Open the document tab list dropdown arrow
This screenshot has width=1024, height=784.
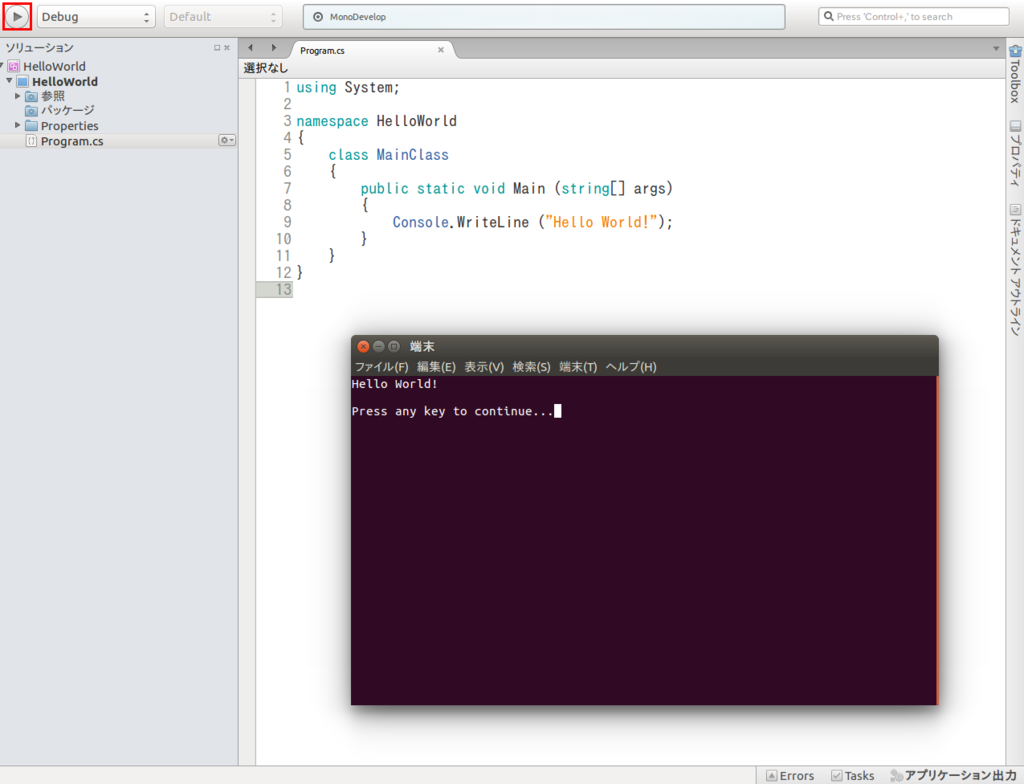tap(996, 48)
